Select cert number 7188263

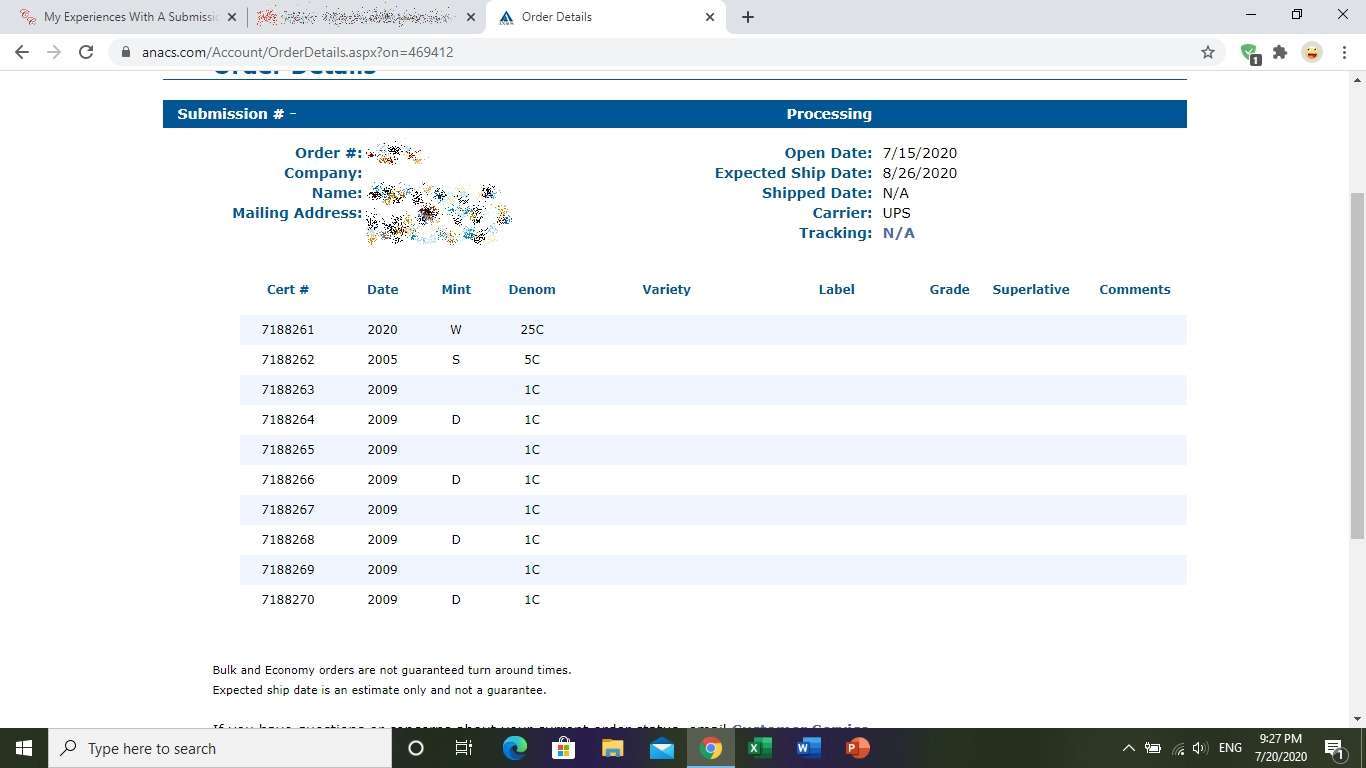point(288,389)
